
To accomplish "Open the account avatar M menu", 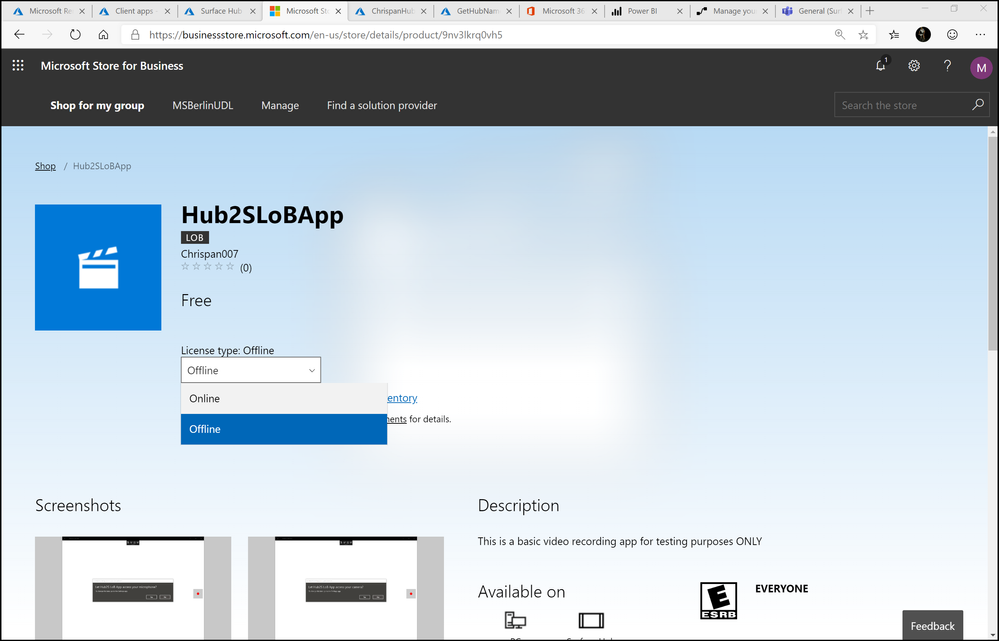I will coord(981,68).
